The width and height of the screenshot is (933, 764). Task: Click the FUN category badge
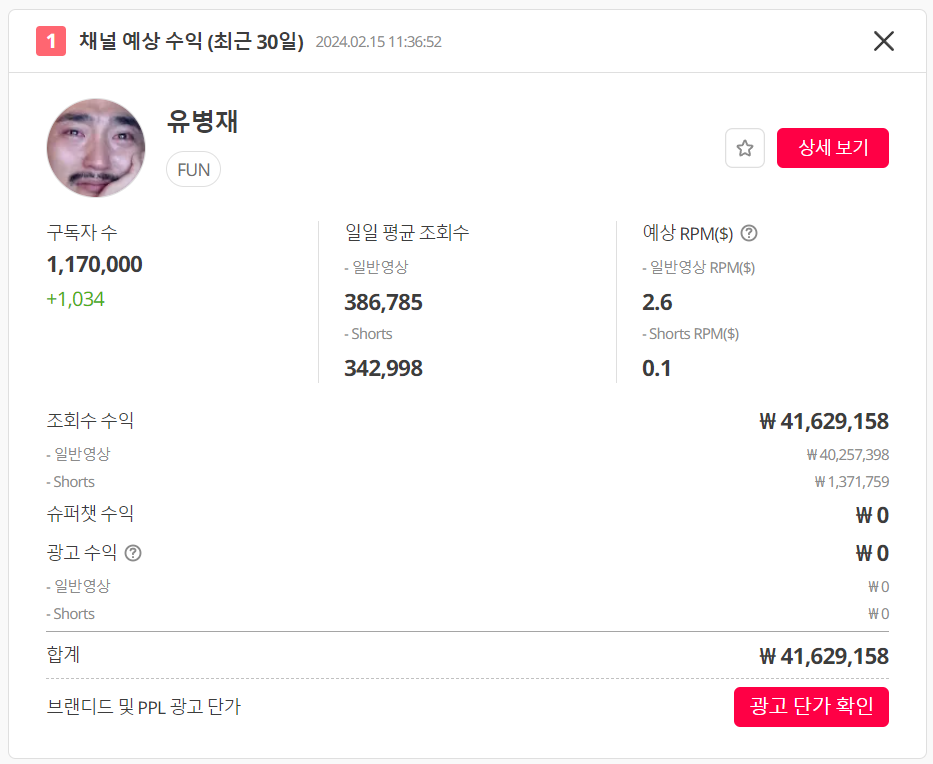[192, 169]
